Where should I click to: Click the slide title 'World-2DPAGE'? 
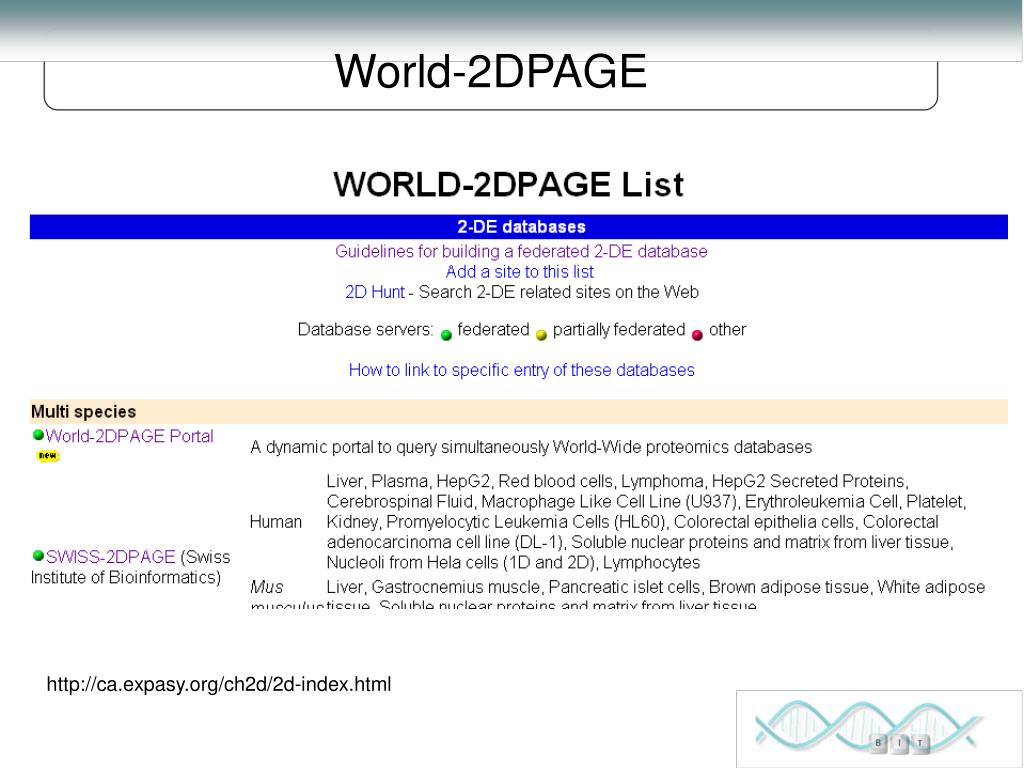point(490,71)
